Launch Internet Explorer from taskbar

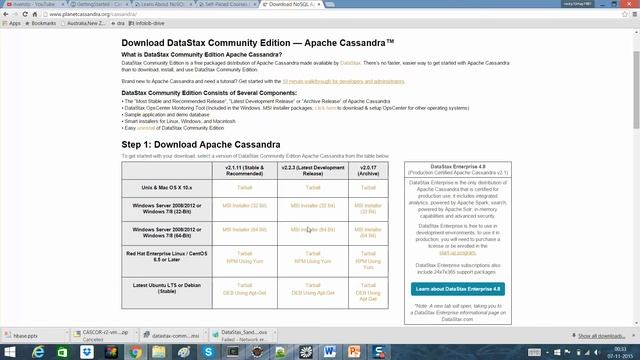click(x=38, y=352)
